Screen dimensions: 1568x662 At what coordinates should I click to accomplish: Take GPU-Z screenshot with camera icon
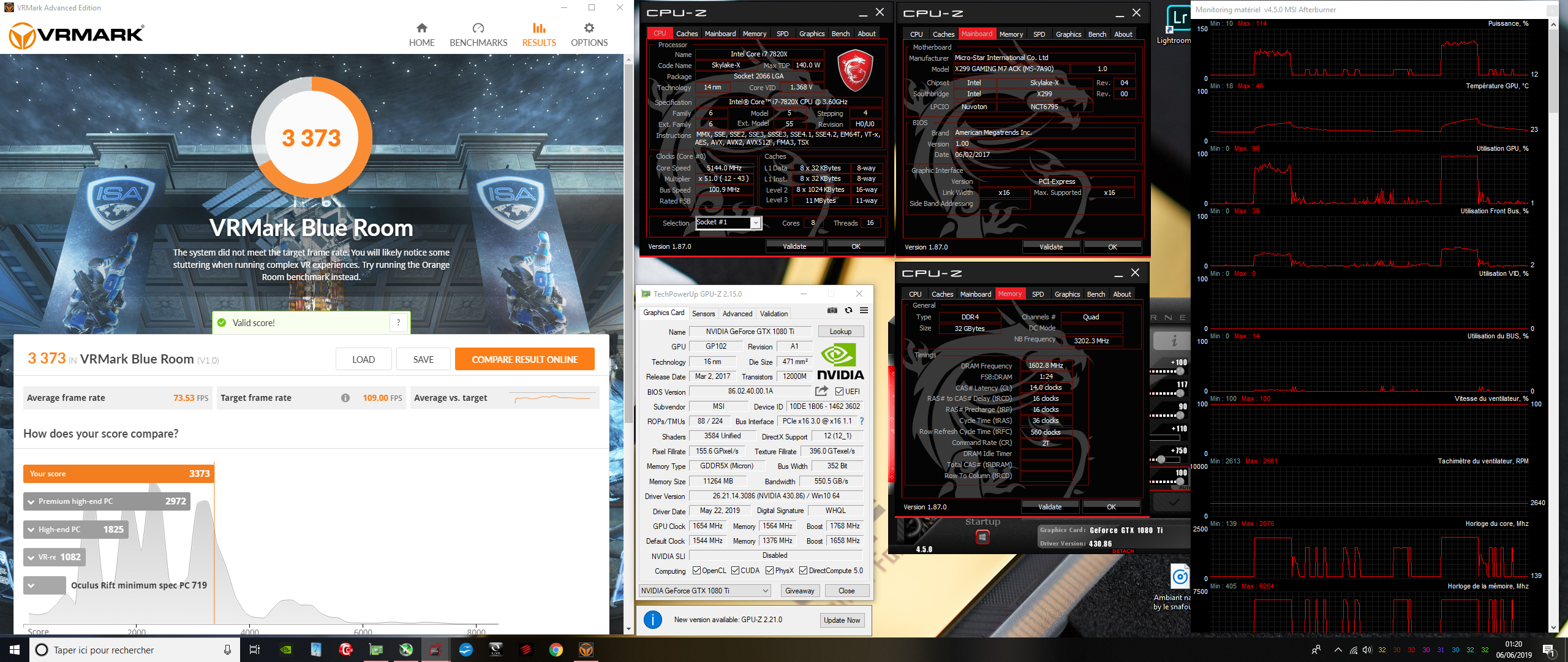click(x=832, y=311)
